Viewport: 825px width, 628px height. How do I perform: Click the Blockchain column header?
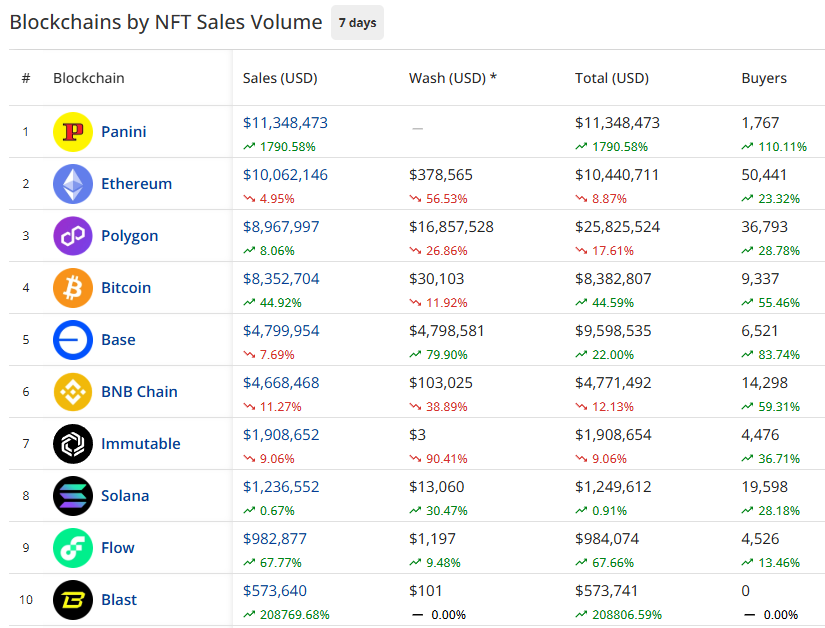coord(88,78)
